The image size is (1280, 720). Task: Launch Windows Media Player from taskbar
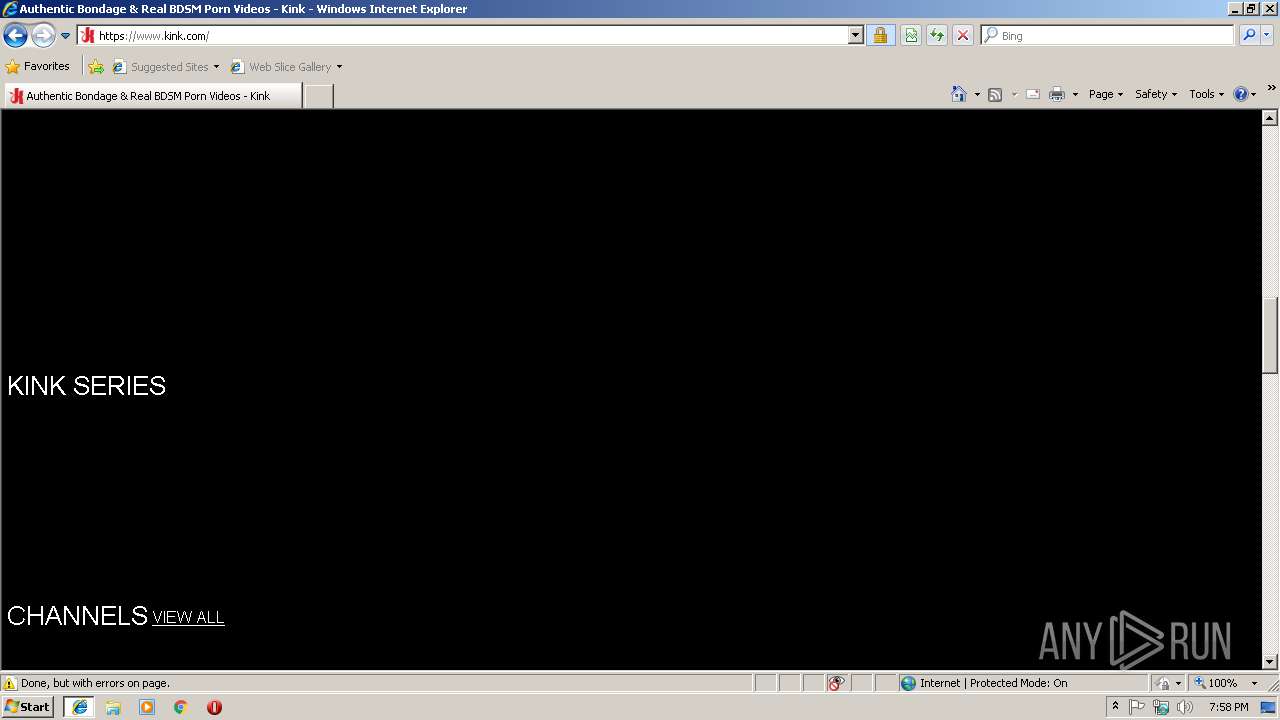[147, 707]
